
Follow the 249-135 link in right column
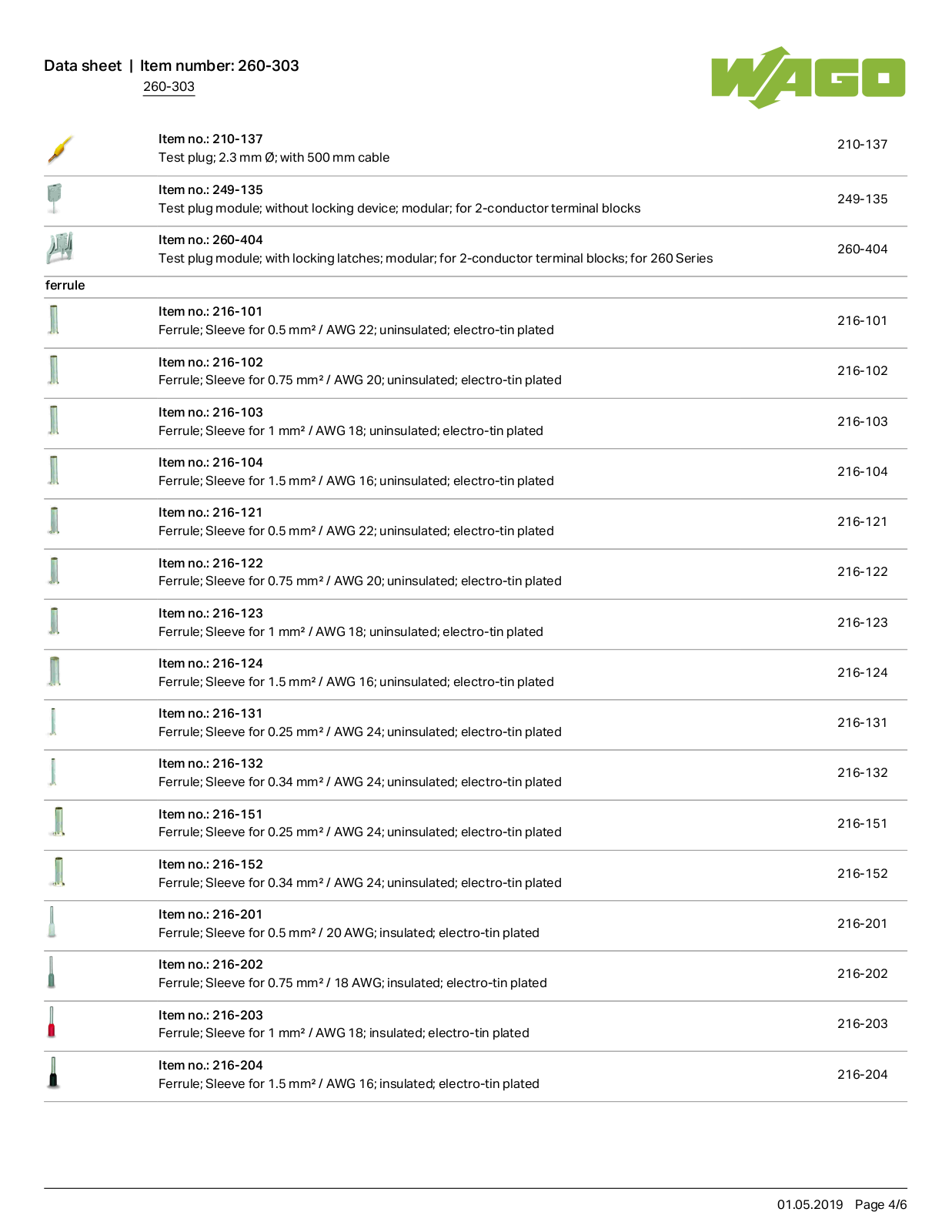coord(862,199)
